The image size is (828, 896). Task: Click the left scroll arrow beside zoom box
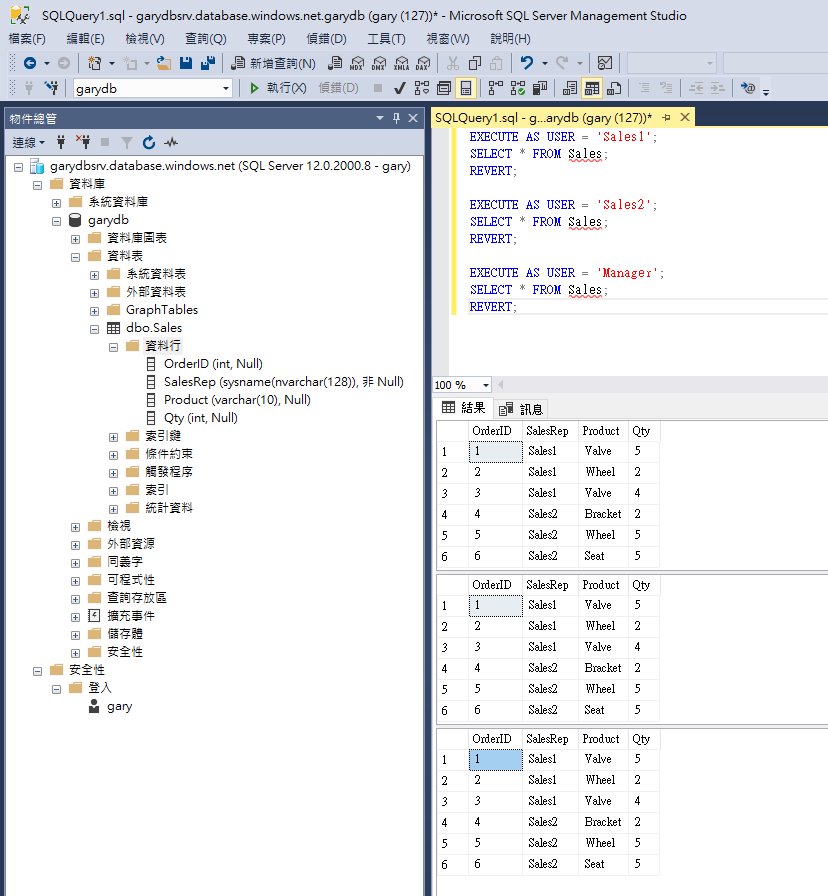[501, 385]
